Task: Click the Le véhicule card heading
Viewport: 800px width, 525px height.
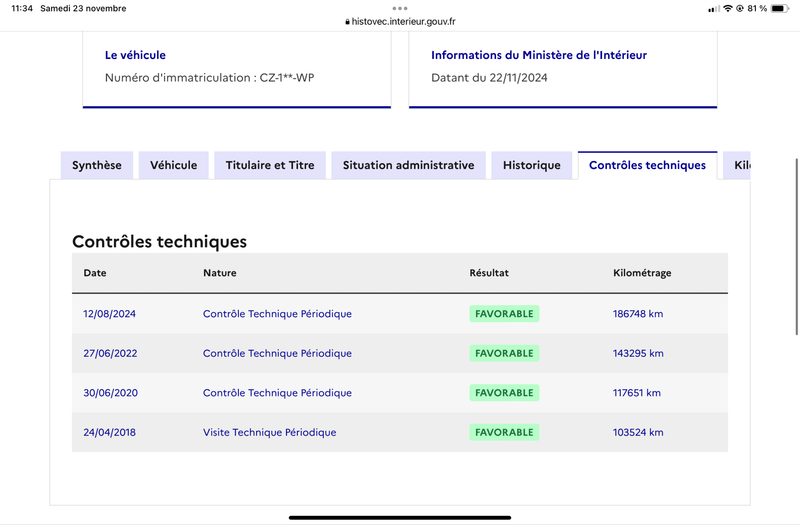Action: pos(135,55)
